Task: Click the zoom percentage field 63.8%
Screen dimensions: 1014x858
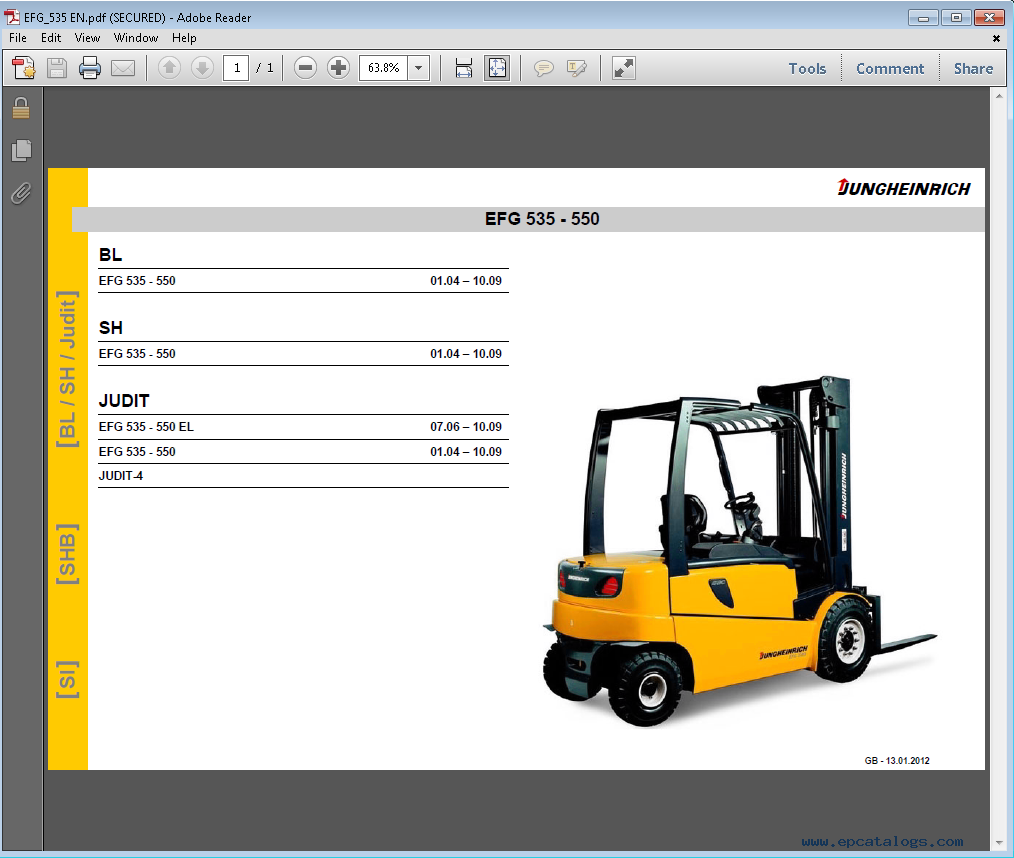Action: [383, 68]
